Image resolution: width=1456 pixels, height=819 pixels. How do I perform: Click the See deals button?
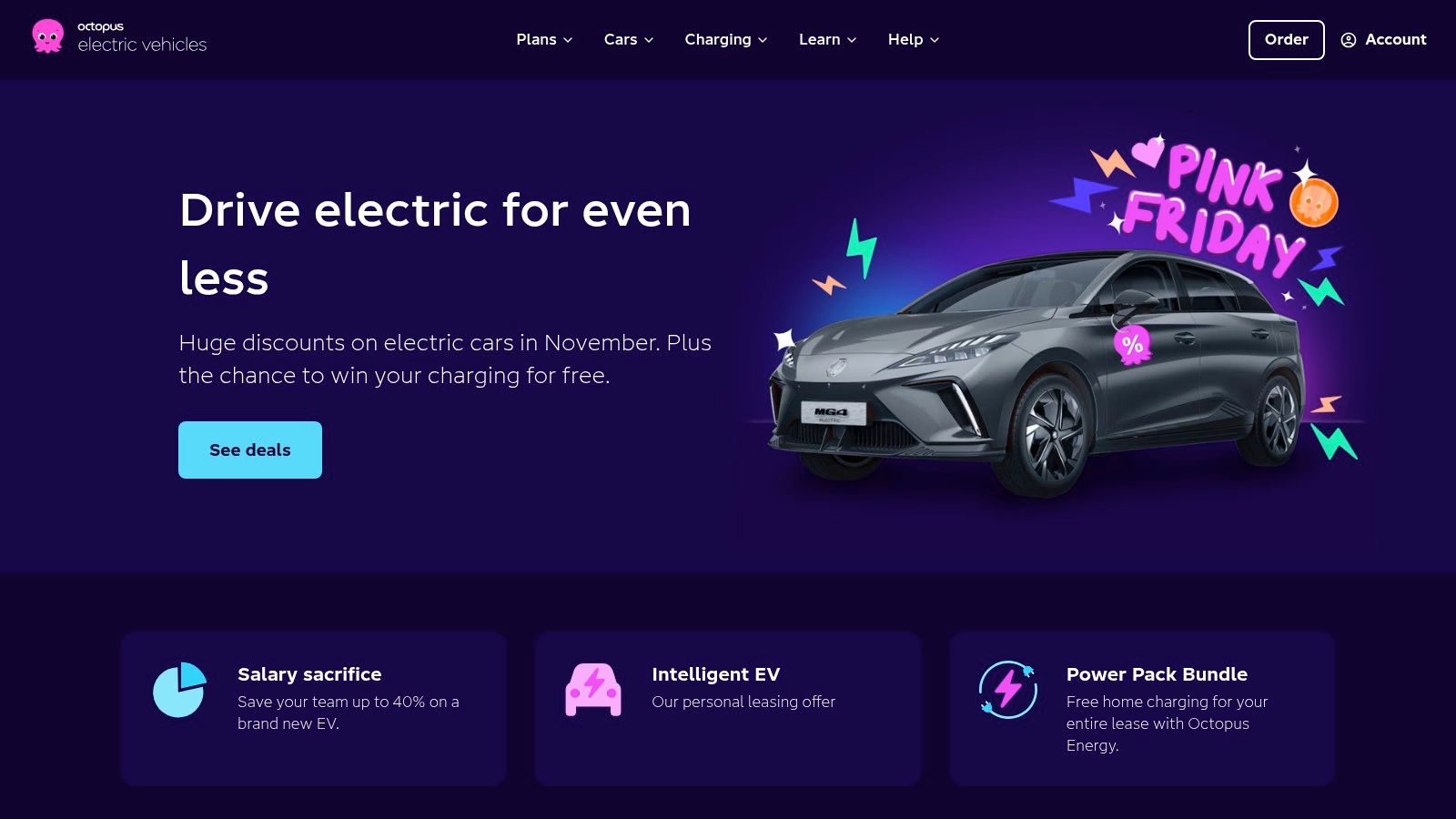click(250, 450)
